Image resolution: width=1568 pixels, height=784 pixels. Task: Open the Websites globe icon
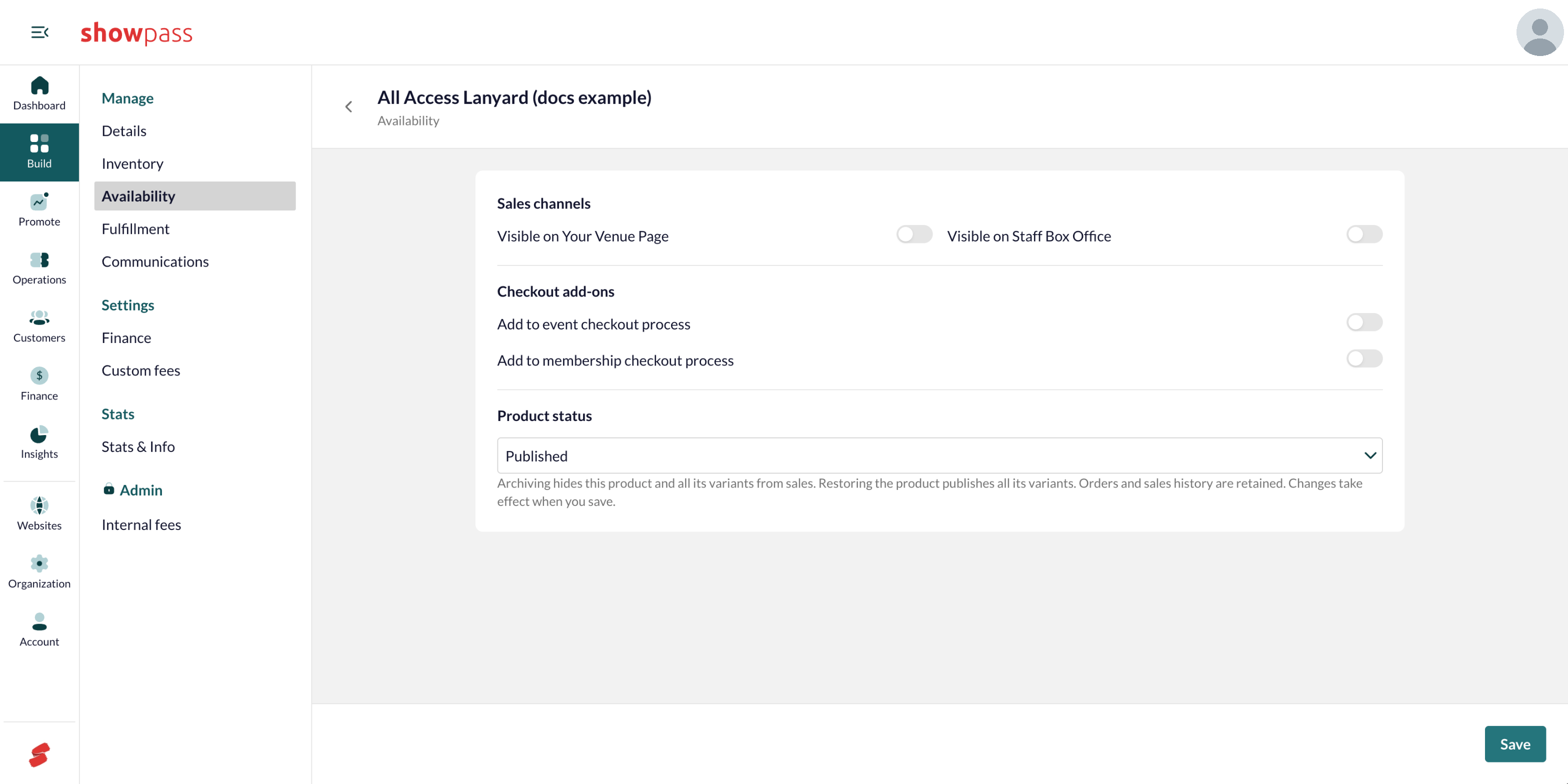[x=39, y=505]
